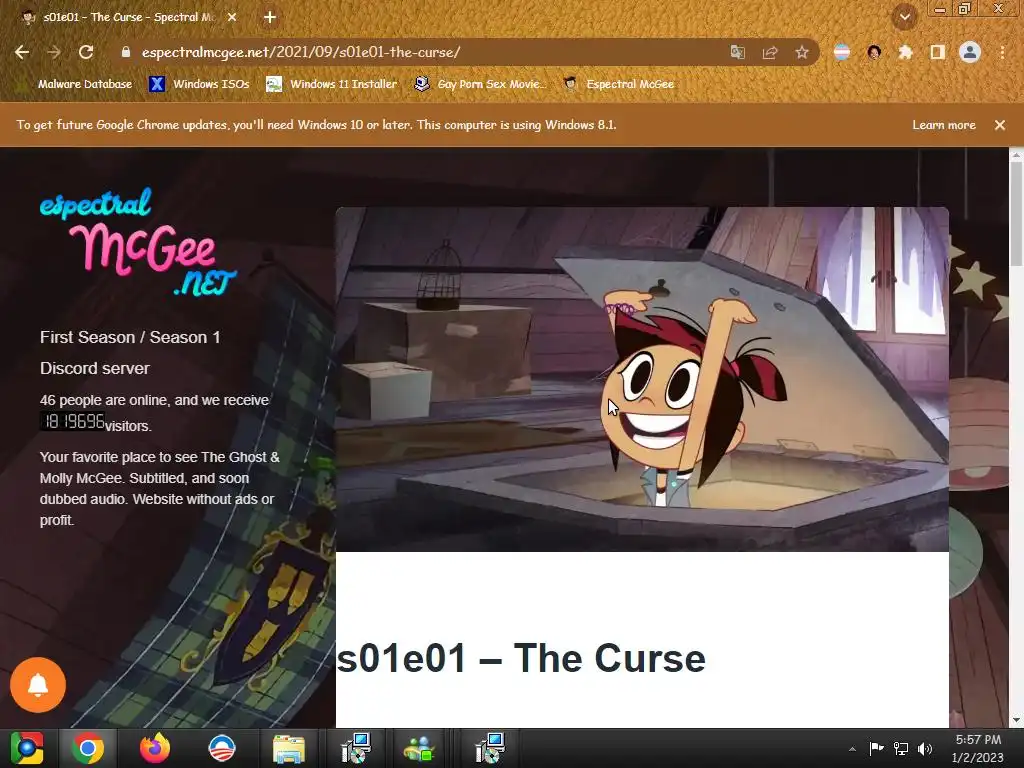Open the first installer icon on taskbar
This screenshot has height=768, width=1024.
356,748
